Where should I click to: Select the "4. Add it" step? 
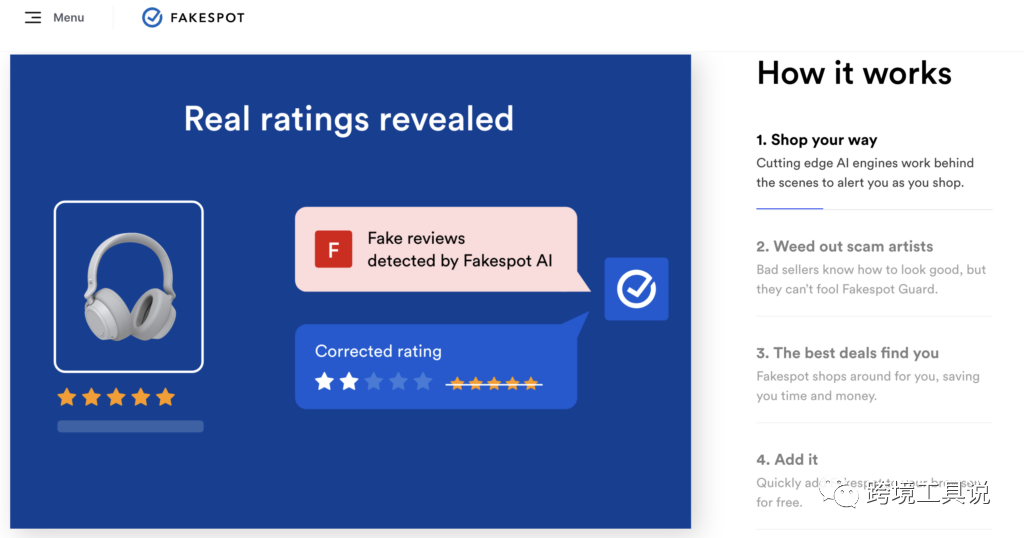pos(787,459)
